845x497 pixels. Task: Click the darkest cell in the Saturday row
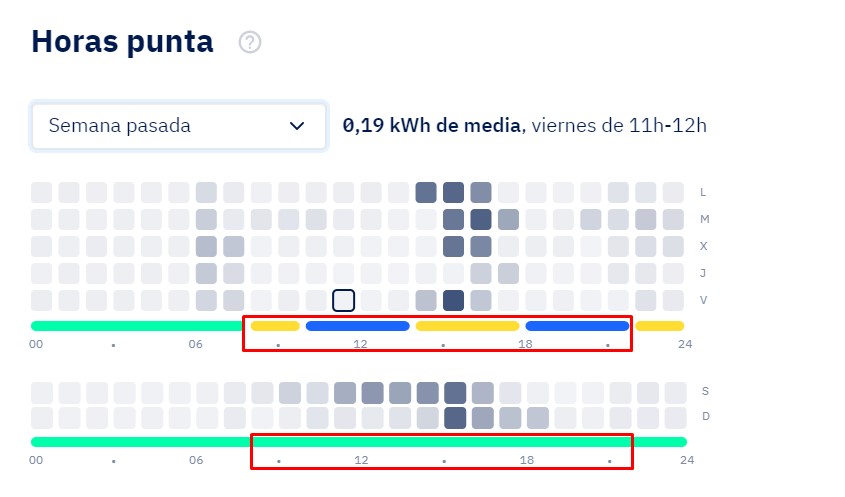455,393
